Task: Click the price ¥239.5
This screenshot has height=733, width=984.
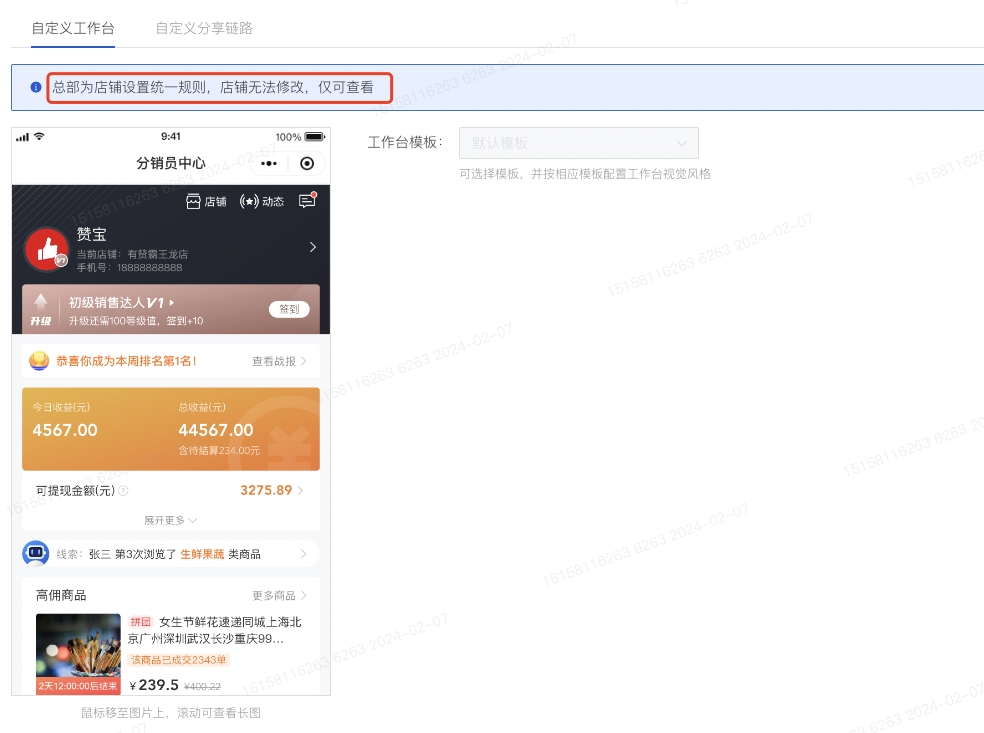Action: click(x=154, y=685)
